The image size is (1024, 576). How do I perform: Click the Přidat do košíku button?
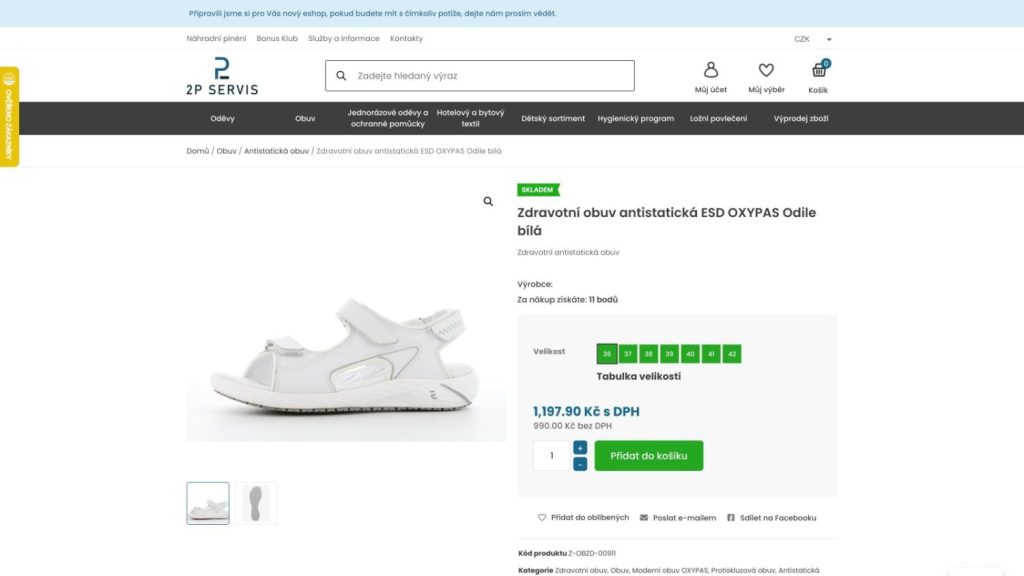tap(648, 455)
